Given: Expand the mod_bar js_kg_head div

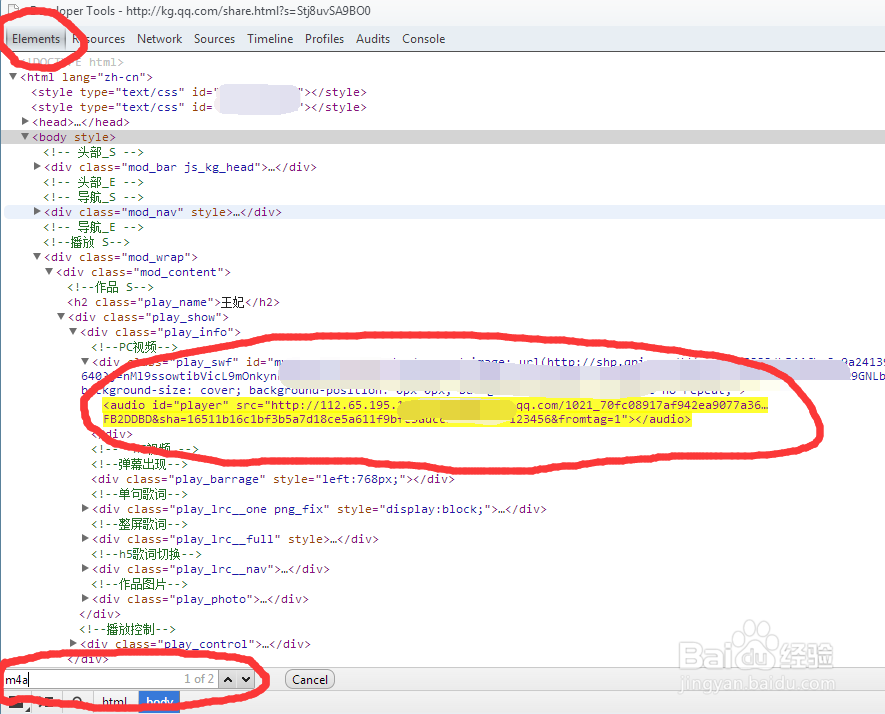Looking at the screenshot, I should 37,167.
